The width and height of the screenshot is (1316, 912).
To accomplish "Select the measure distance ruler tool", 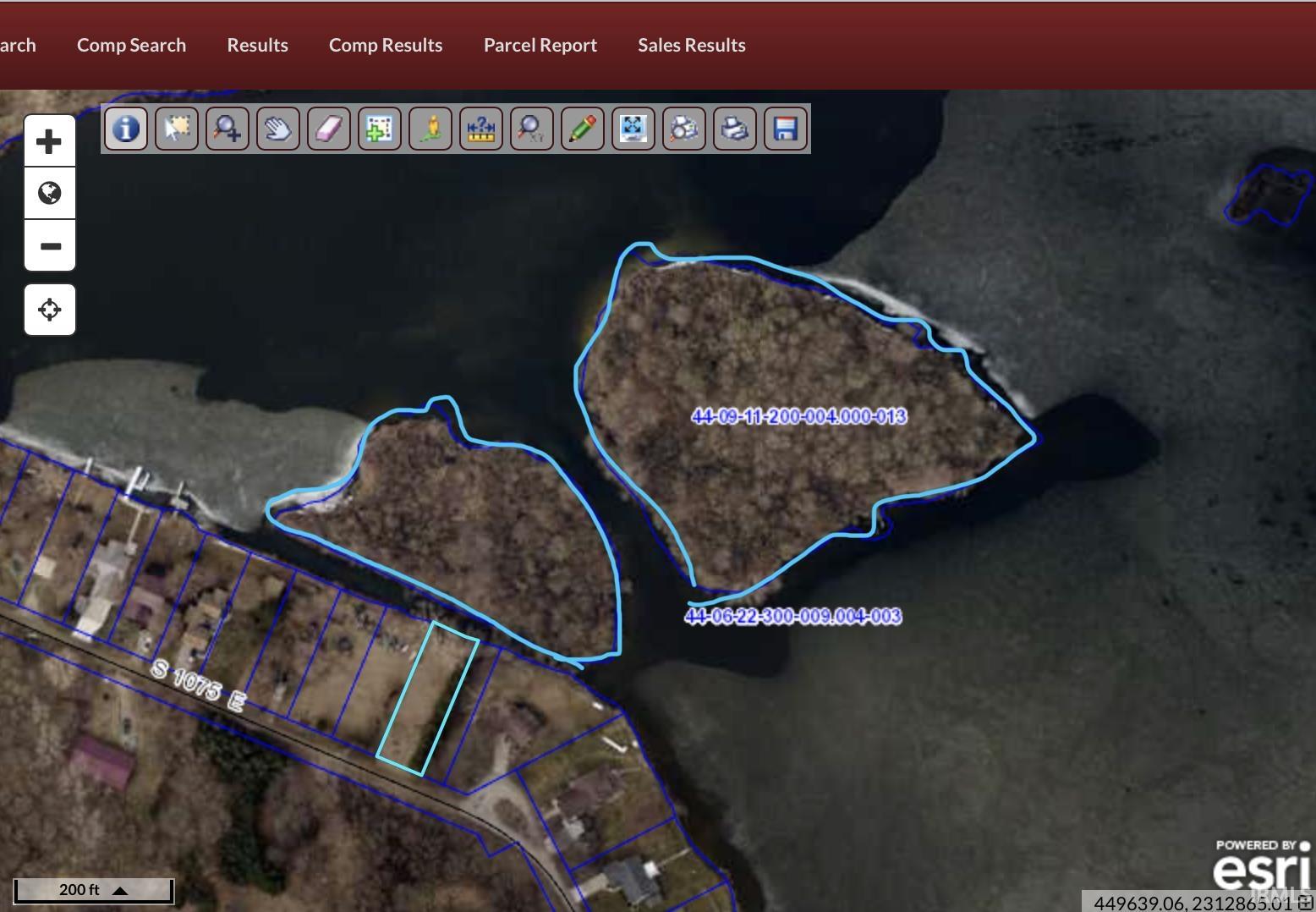I will (481, 129).
